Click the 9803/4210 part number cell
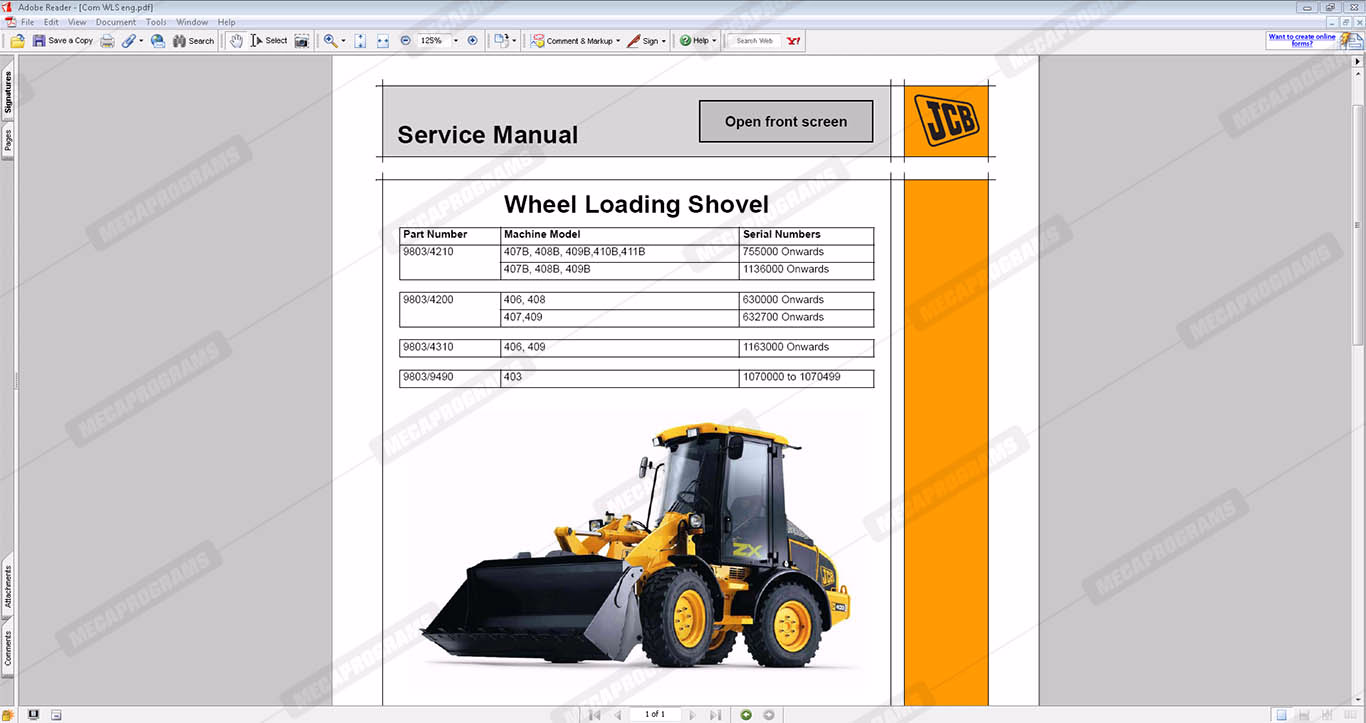1366x723 pixels. (450, 260)
